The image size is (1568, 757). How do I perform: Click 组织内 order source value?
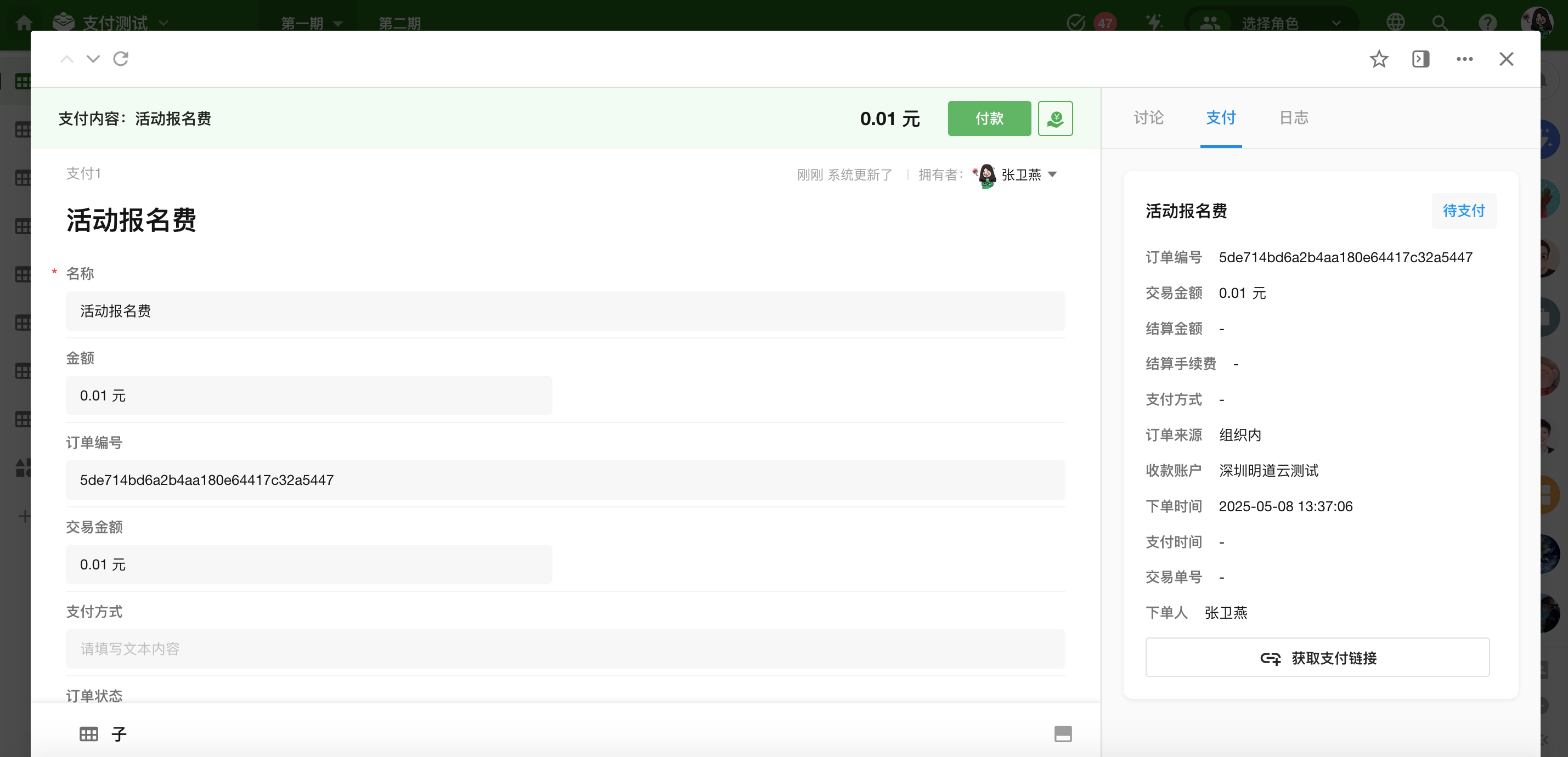1240,435
